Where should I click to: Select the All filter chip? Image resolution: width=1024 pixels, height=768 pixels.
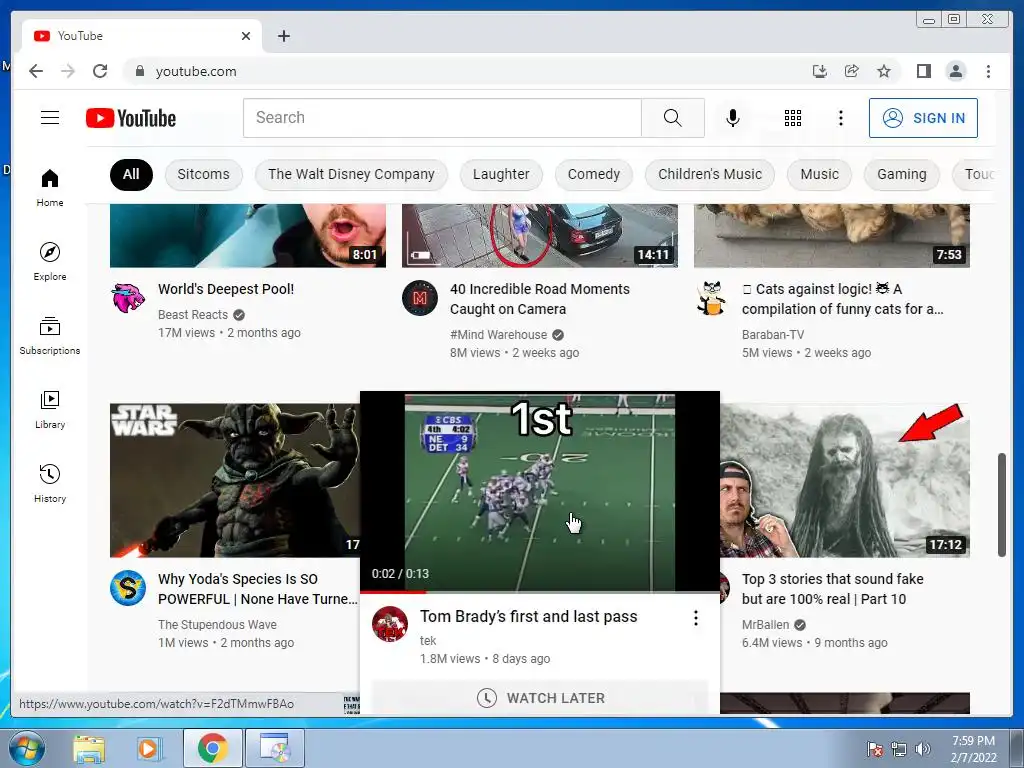pyautogui.click(x=131, y=174)
